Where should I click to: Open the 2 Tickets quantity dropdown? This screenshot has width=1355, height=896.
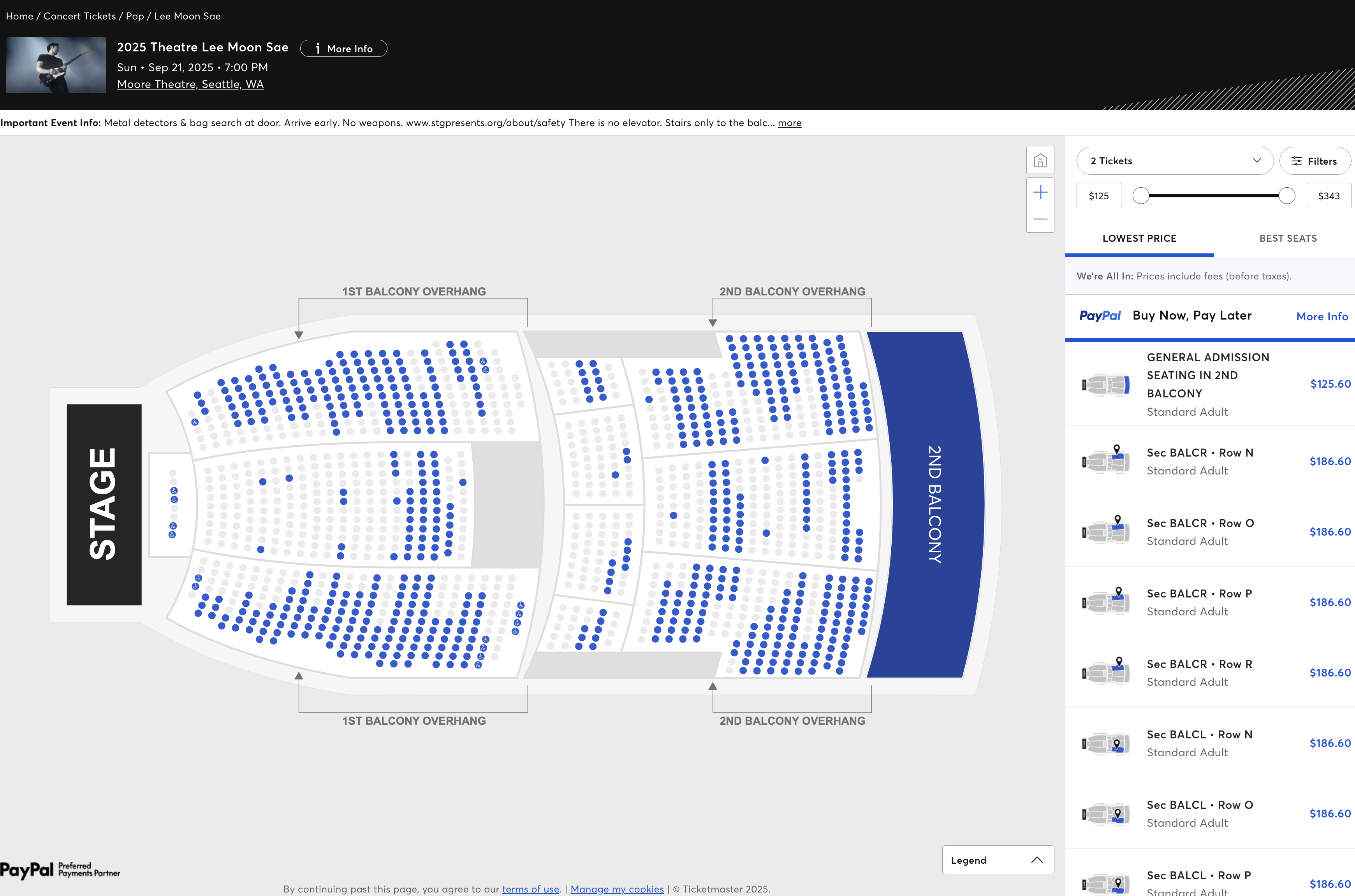click(1174, 161)
